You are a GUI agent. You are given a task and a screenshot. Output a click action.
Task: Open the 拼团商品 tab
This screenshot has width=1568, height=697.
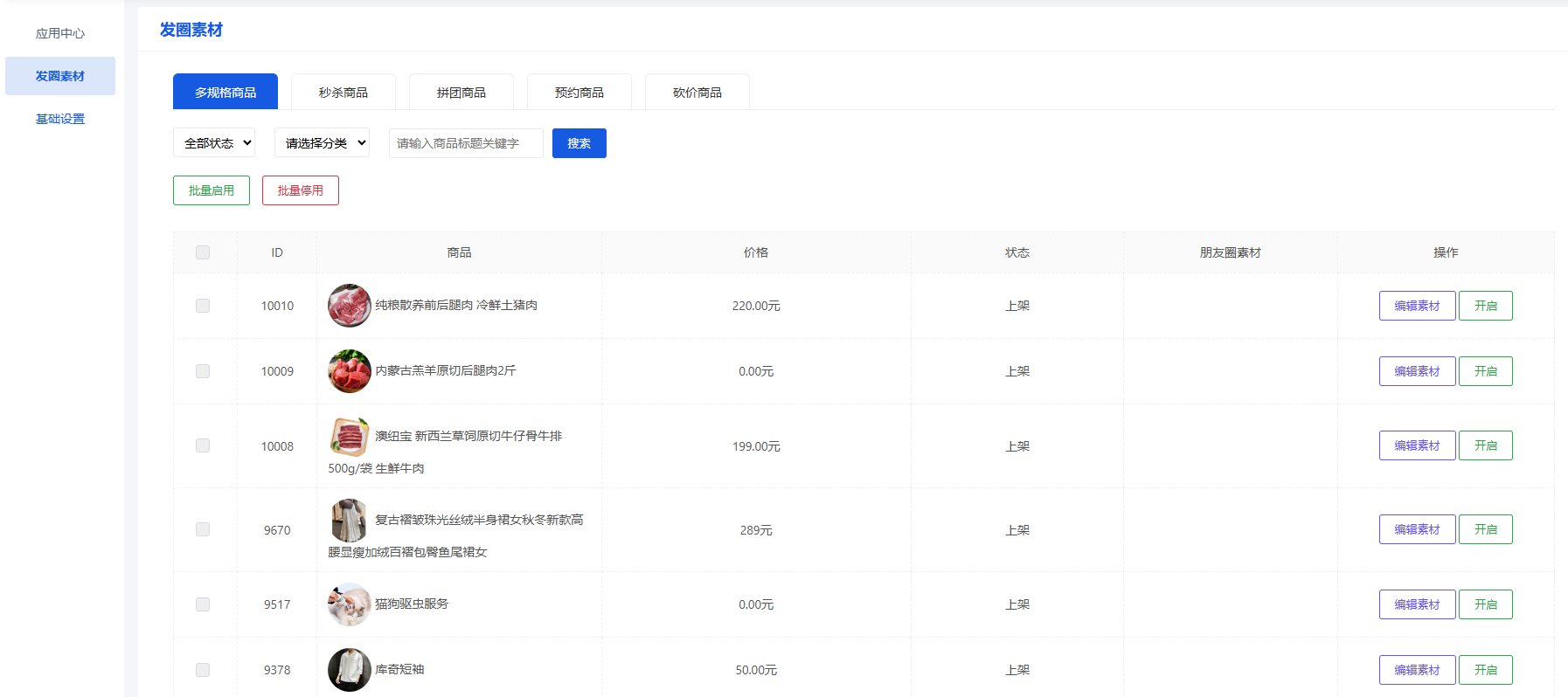pyautogui.click(x=461, y=93)
